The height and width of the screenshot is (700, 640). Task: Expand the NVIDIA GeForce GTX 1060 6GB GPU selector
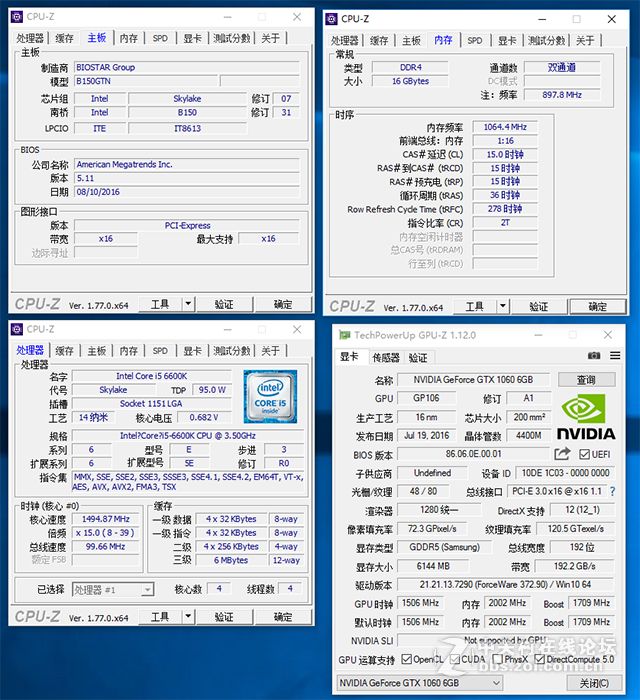496,683
